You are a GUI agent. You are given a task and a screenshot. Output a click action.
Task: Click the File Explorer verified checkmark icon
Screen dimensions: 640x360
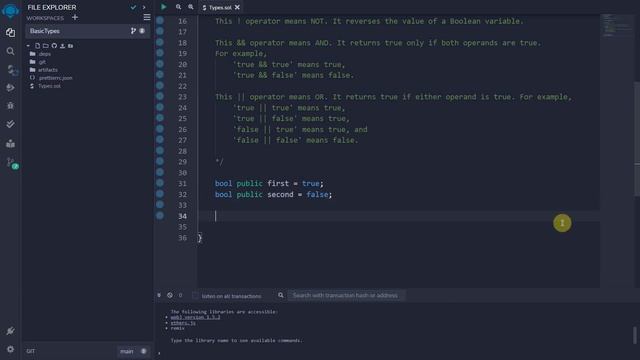pos(133,7)
